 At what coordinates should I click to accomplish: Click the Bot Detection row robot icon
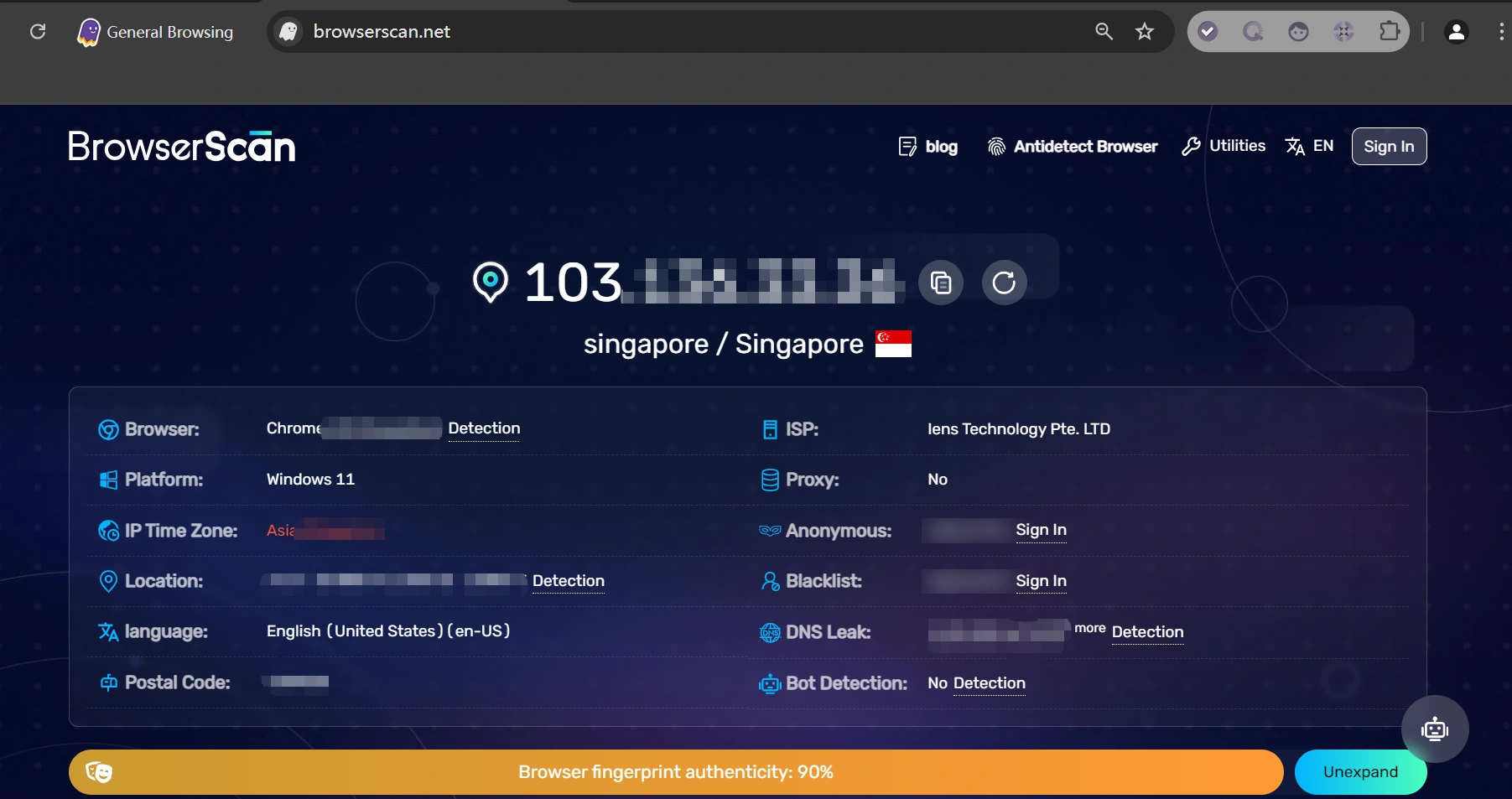[x=770, y=684]
